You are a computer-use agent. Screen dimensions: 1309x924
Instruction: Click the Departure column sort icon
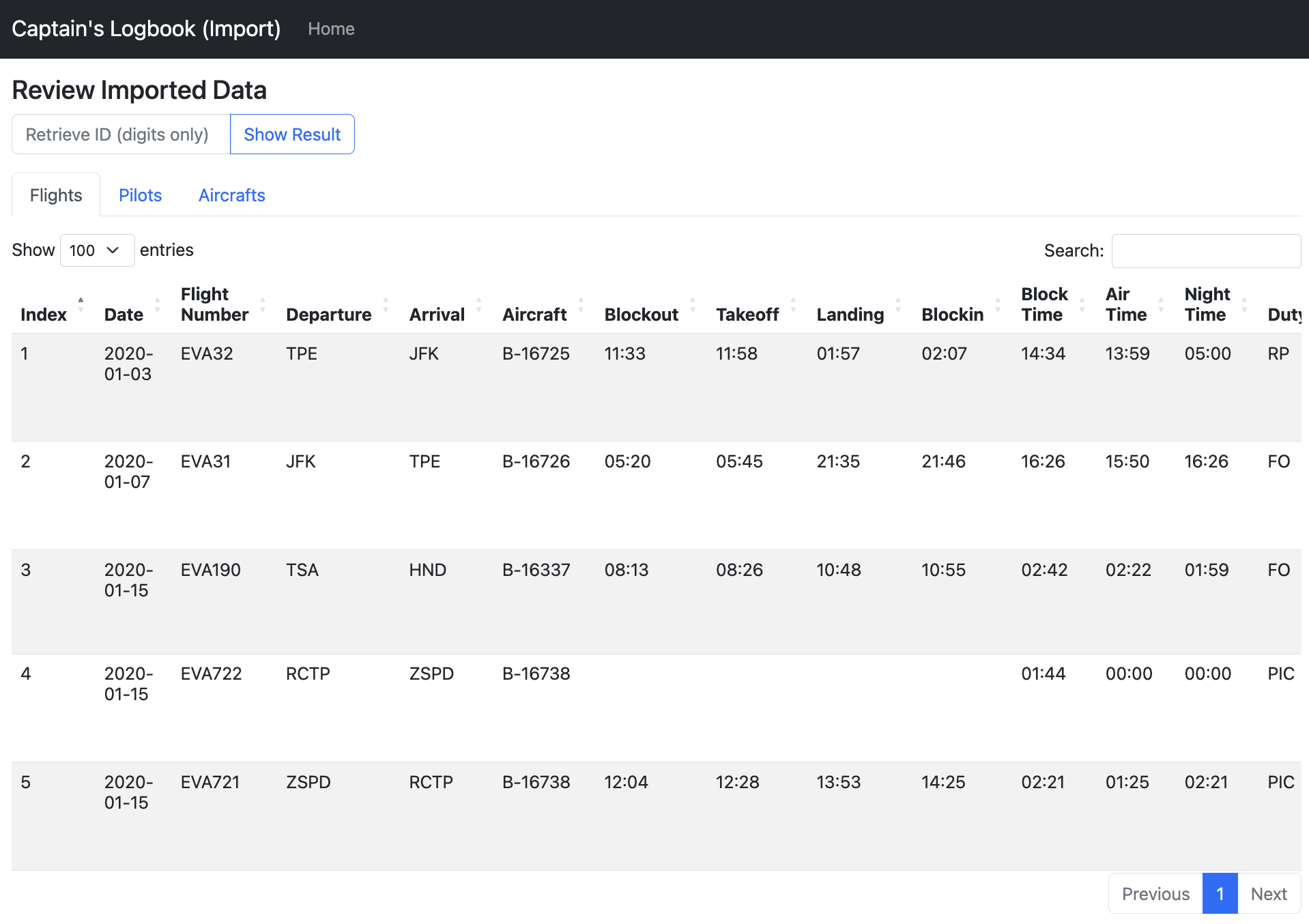tap(386, 305)
